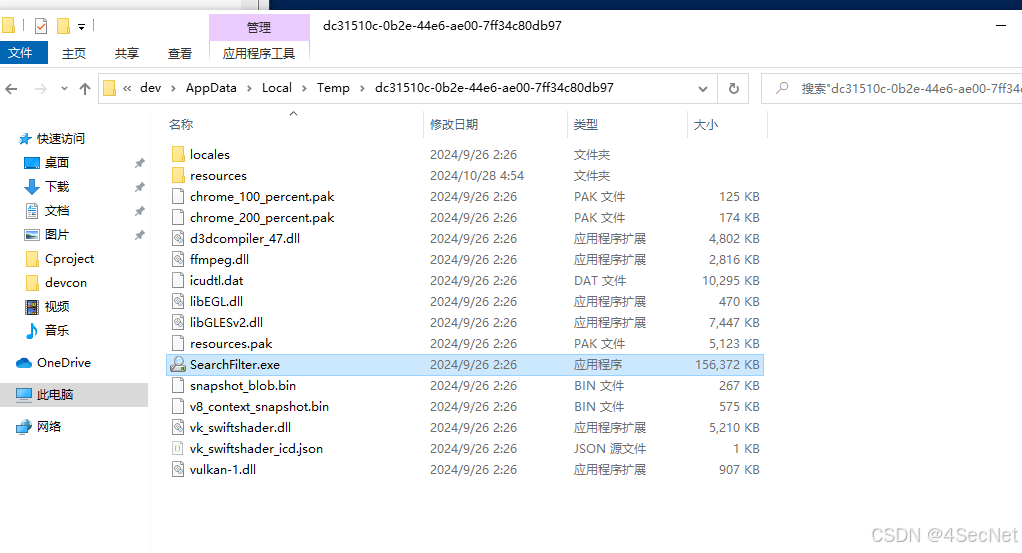Image resolution: width=1022 pixels, height=553 pixels.
Task: Switch to the 查看 View ribbon tab
Action: tap(179, 53)
